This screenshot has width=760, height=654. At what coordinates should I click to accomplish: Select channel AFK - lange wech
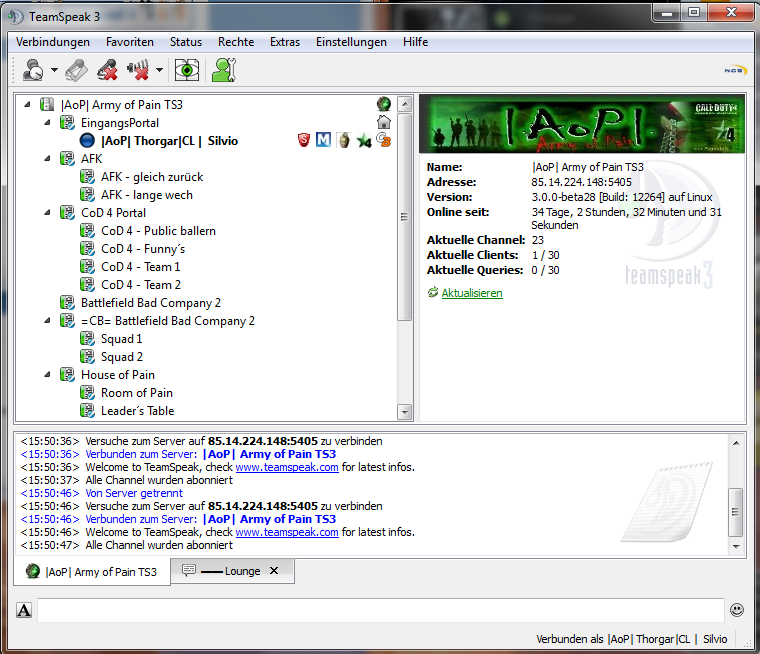coord(146,194)
